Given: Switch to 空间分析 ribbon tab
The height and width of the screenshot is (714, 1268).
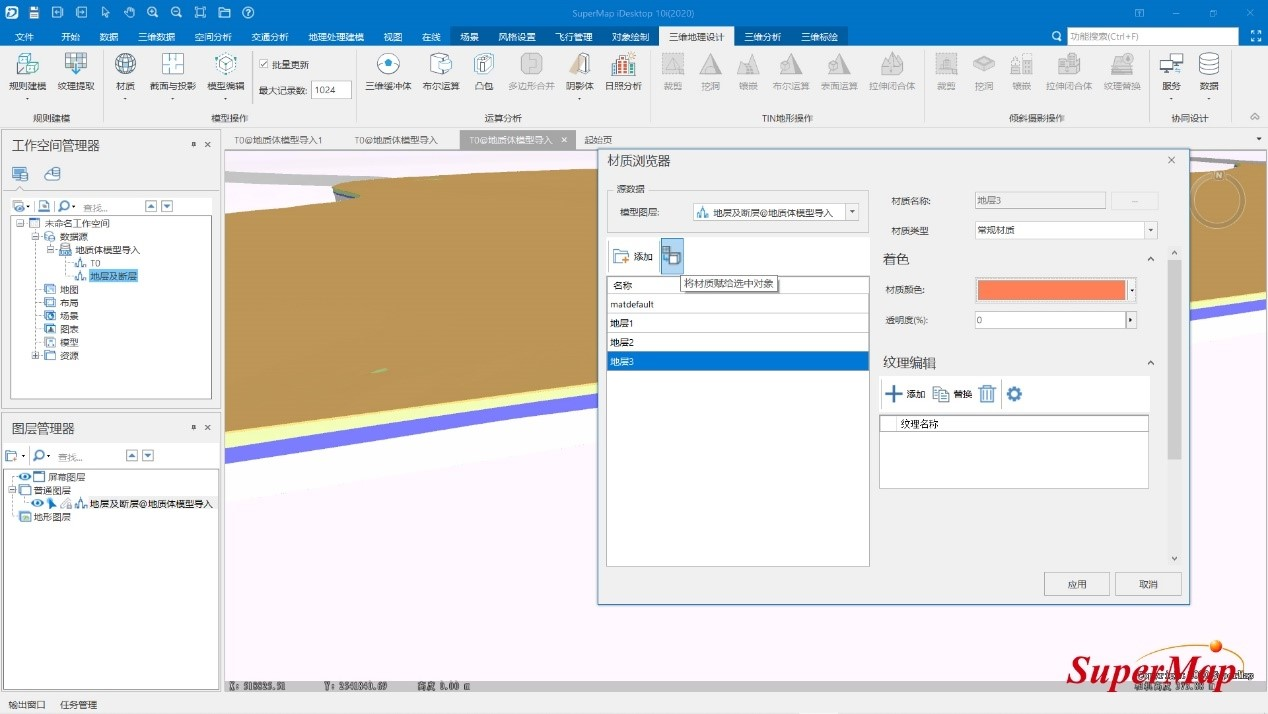Looking at the screenshot, I should pyautogui.click(x=213, y=36).
